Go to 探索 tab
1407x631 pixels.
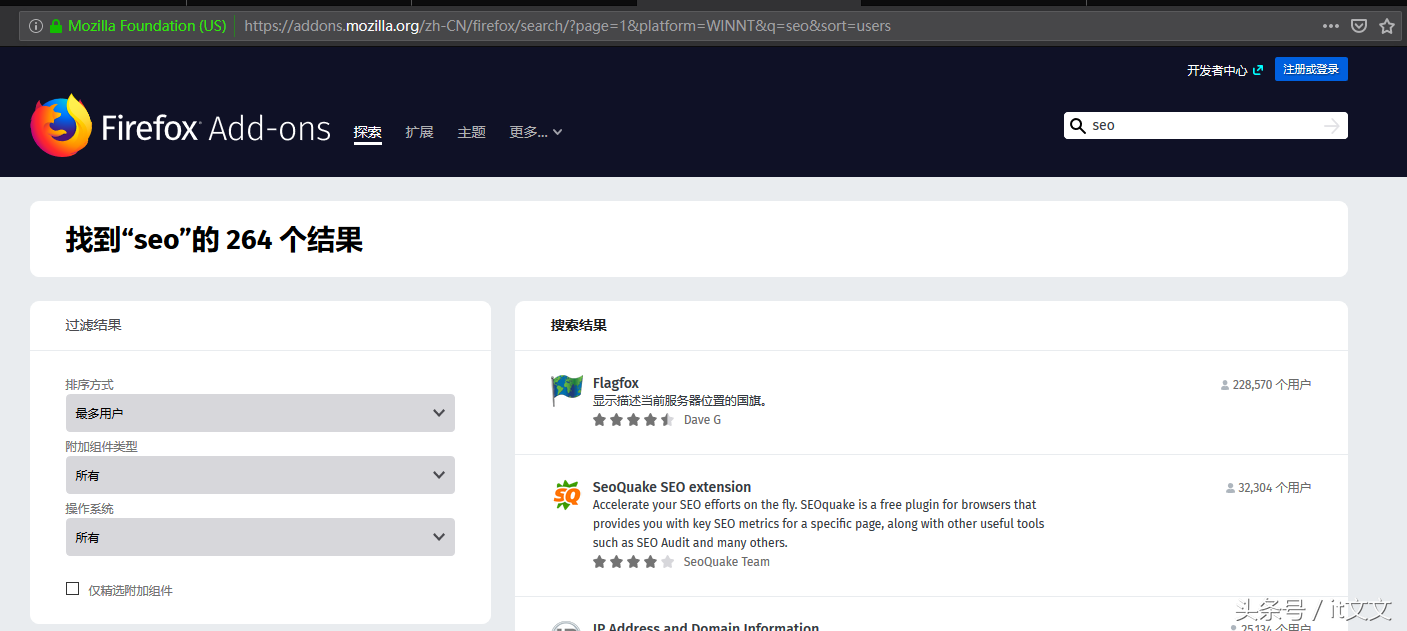pyautogui.click(x=368, y=132)
